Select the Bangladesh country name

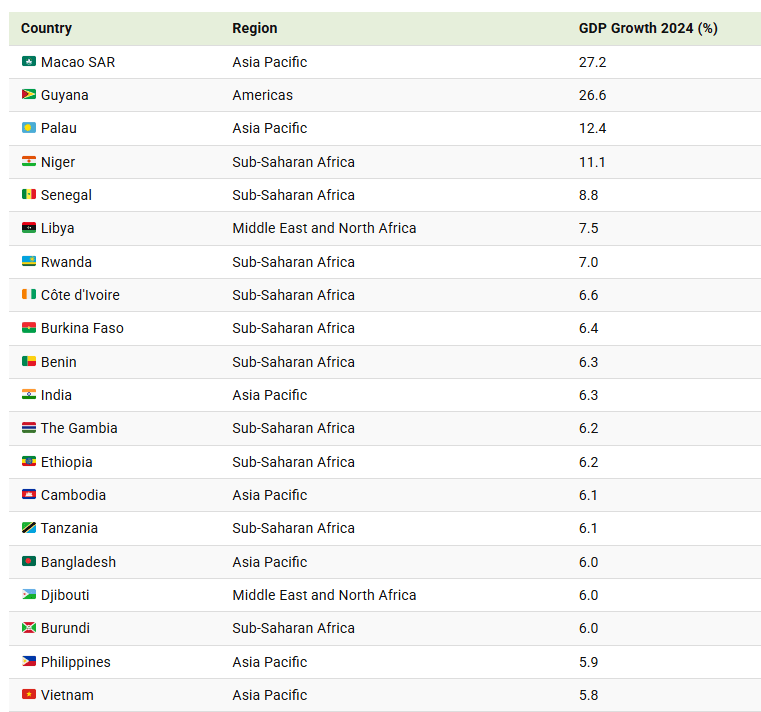click(78, 562)
